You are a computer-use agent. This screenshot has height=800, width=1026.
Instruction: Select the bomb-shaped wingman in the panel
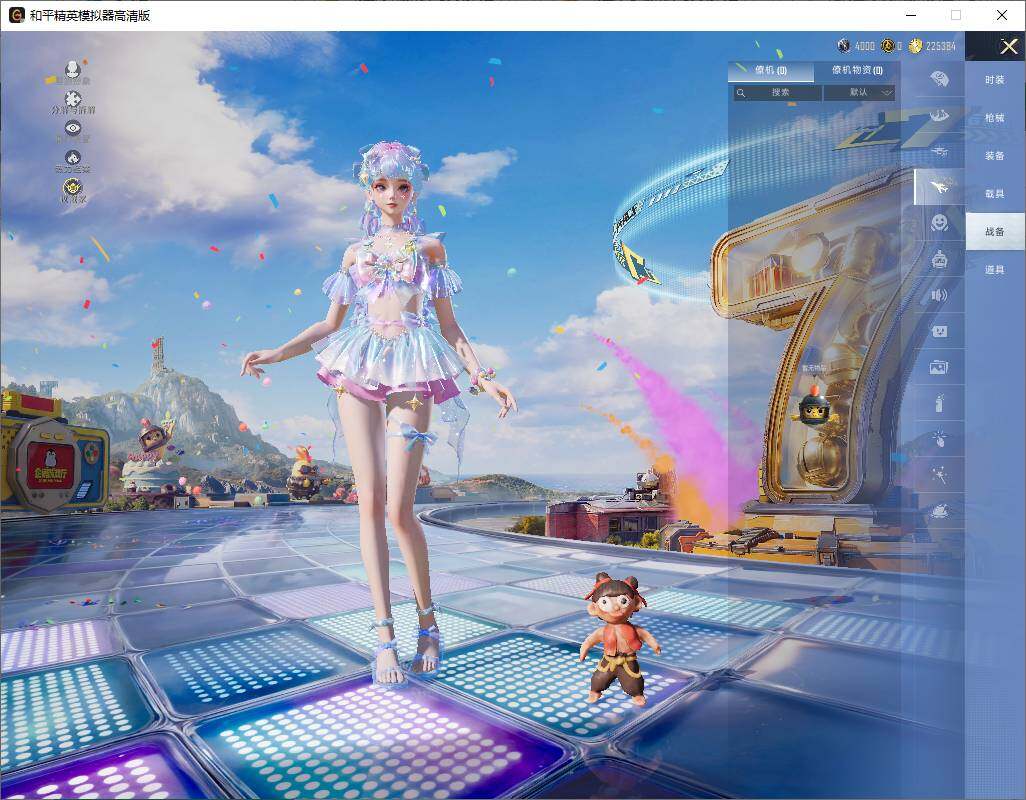tap(814, 404)
